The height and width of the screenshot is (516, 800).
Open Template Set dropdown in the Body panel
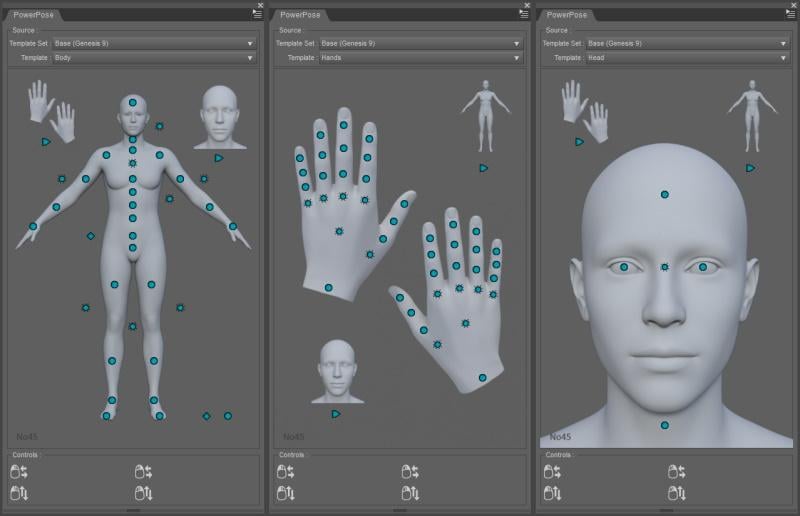tap(153, 43)
